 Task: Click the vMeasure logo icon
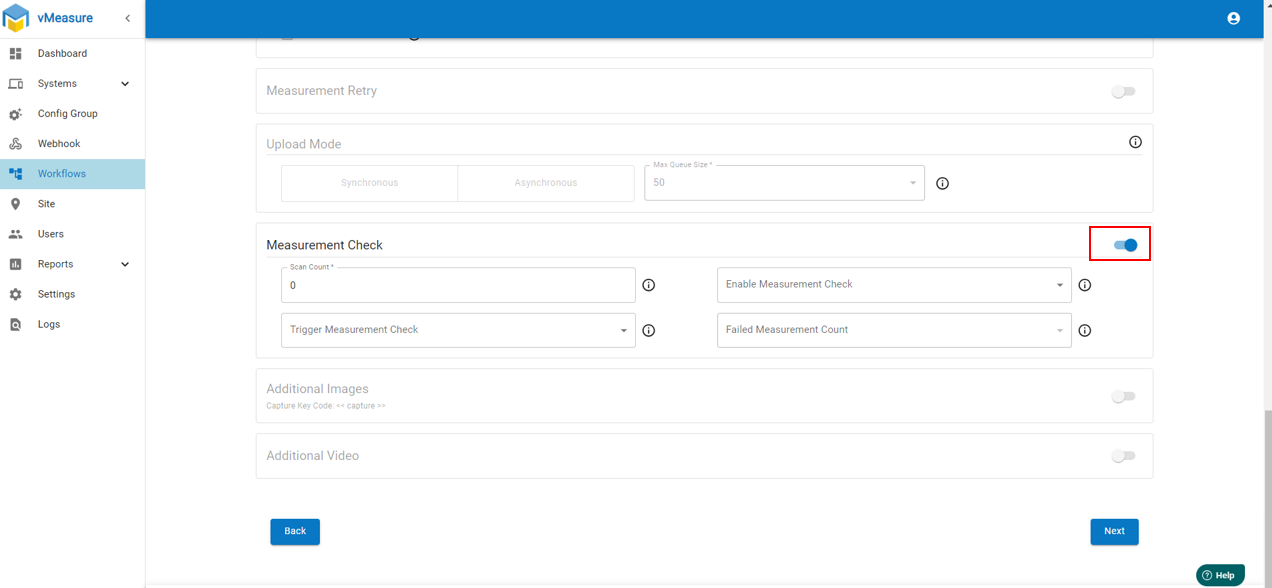(x=16, y=18)
